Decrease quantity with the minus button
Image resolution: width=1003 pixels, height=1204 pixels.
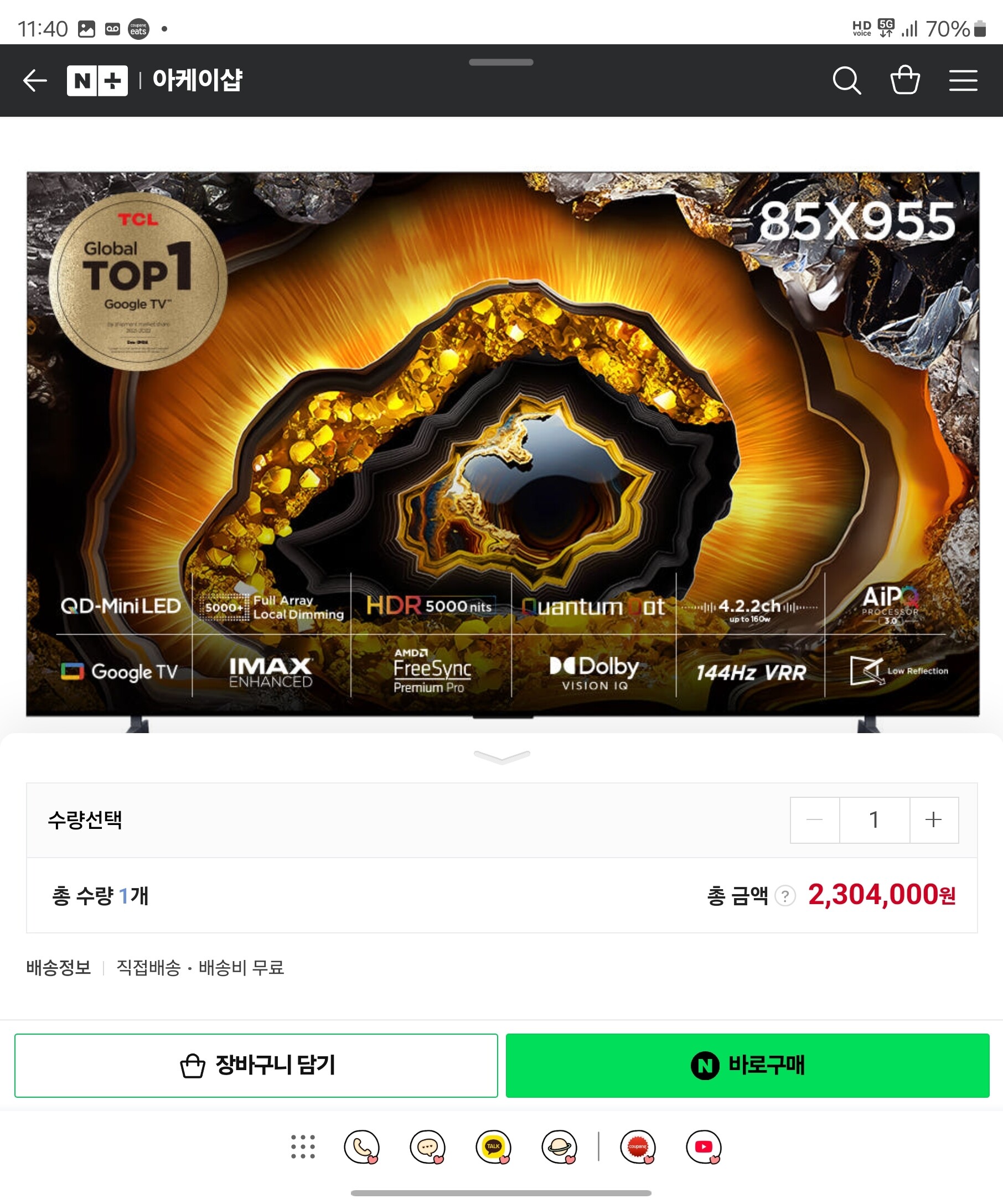point(814,820)
